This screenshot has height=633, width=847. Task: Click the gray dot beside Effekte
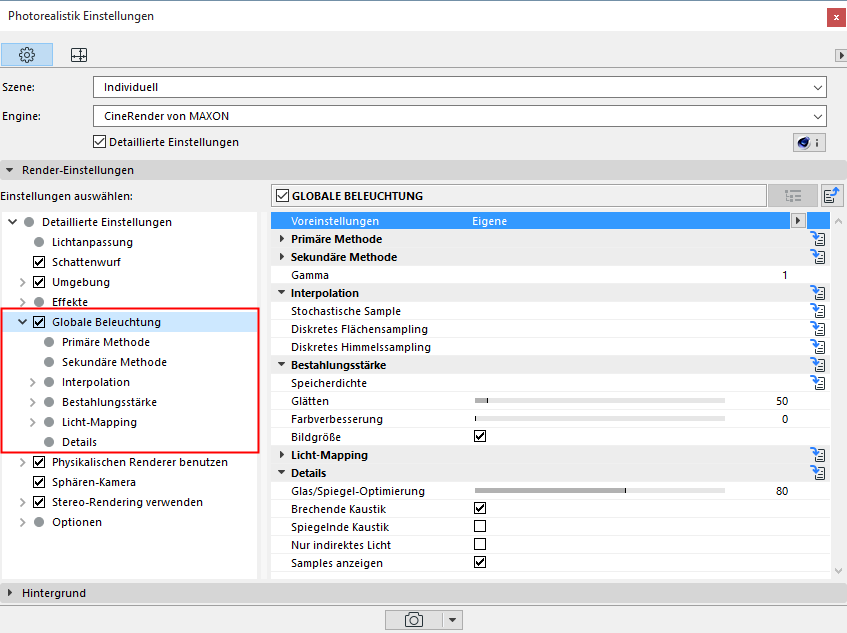(39, 302)
